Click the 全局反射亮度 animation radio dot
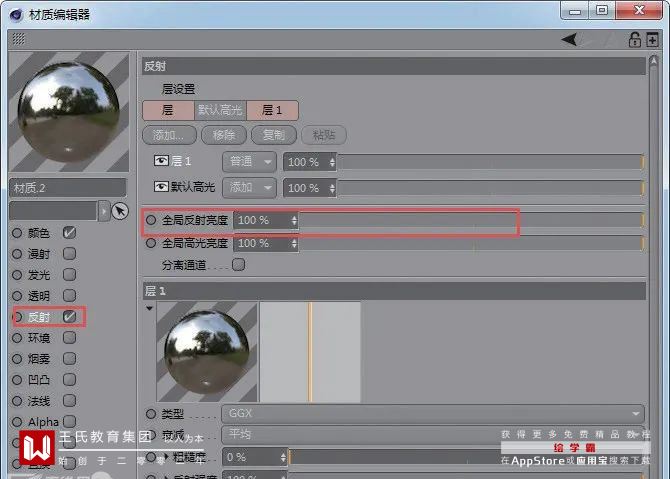The height and width of the screenshot is (479, 670). click(x=151, y=220)
